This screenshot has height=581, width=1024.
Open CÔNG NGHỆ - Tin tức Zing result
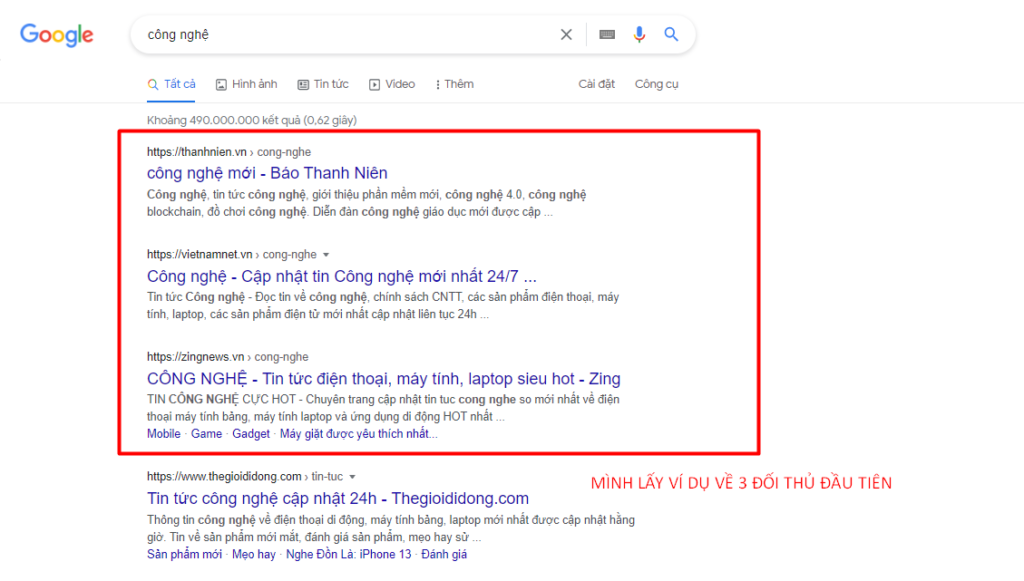pos(383,379)
